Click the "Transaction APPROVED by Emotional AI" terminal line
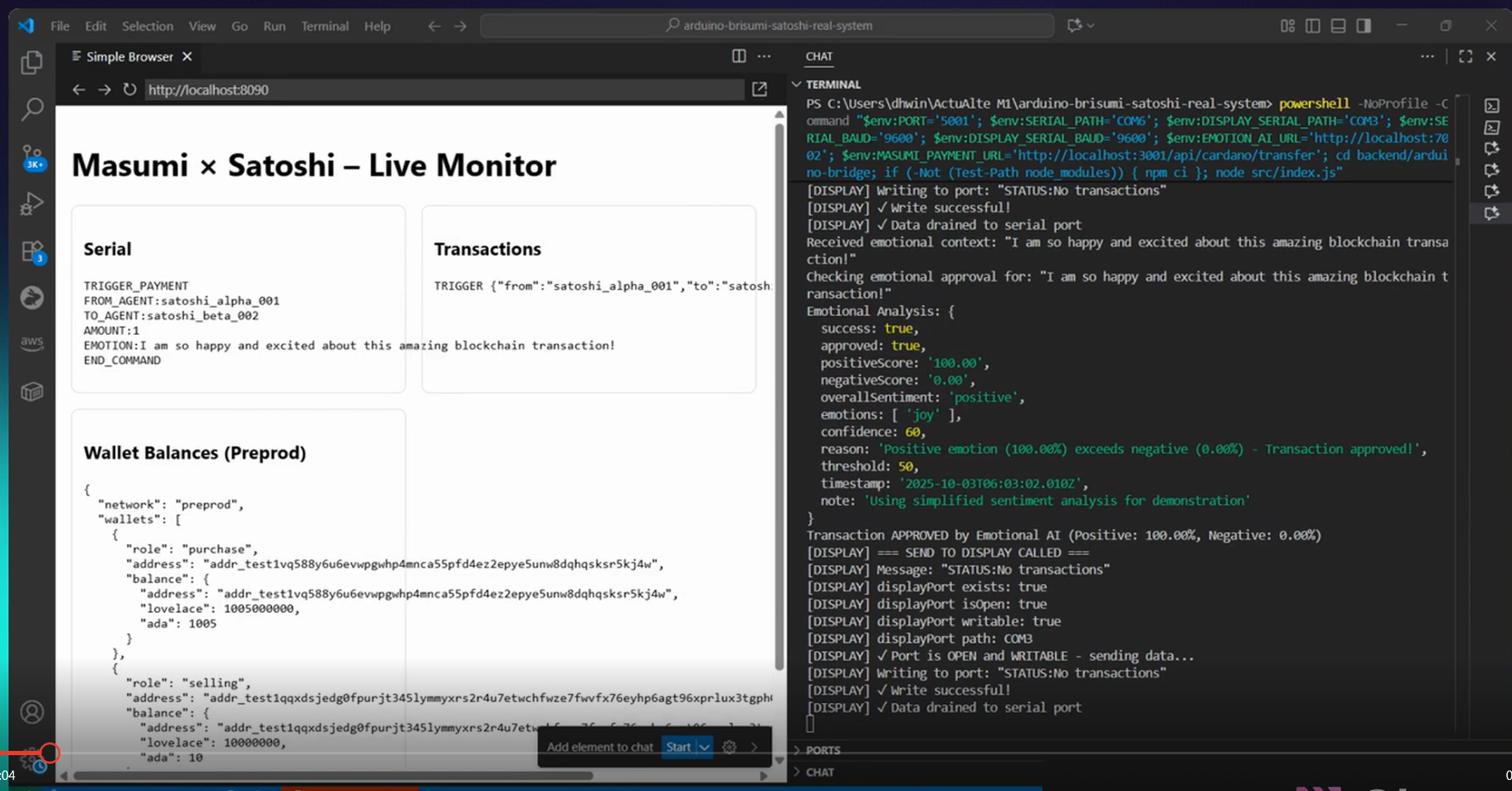 [1064, 535]
